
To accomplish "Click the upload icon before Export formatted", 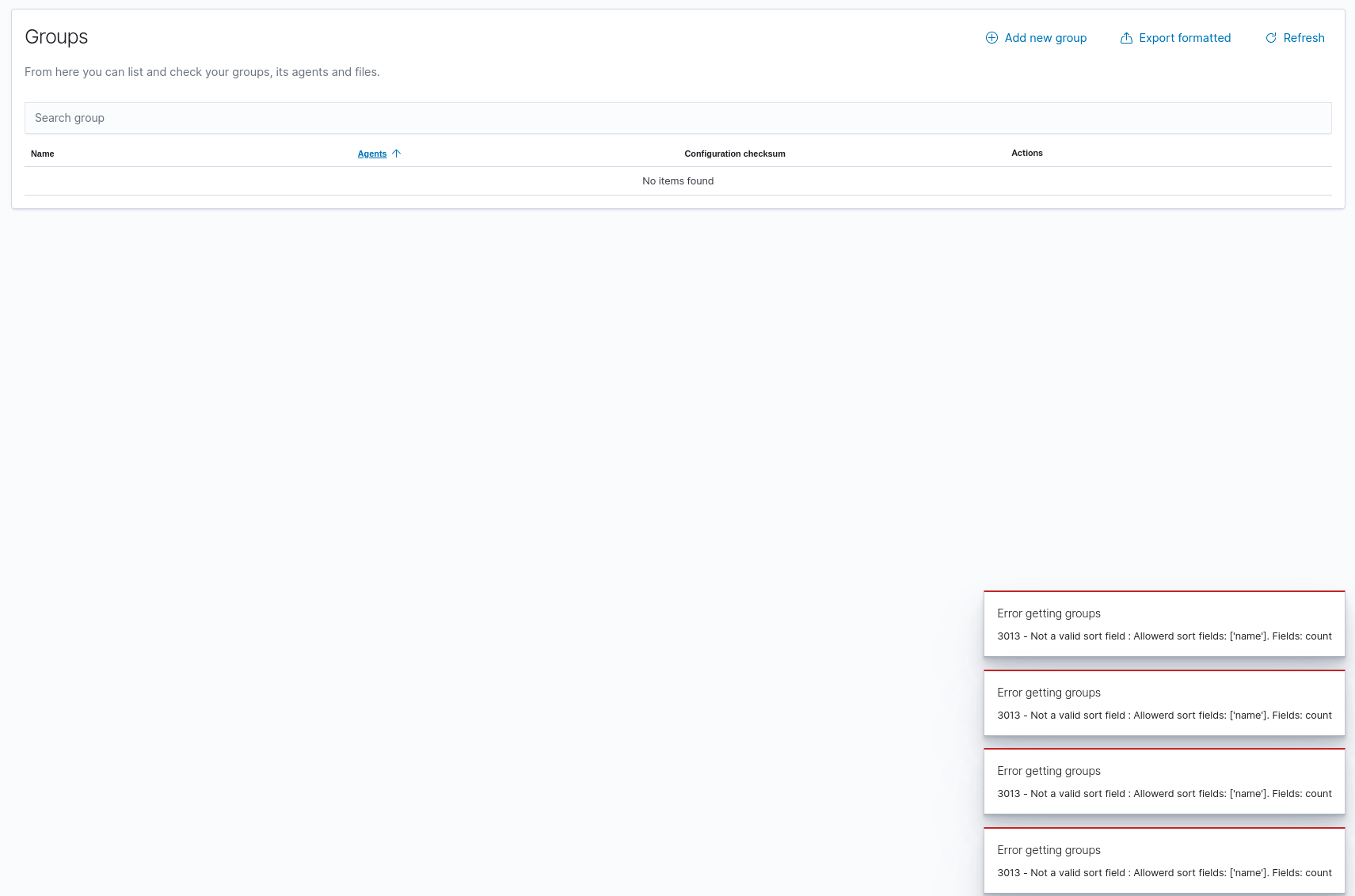I will 1125,37.
